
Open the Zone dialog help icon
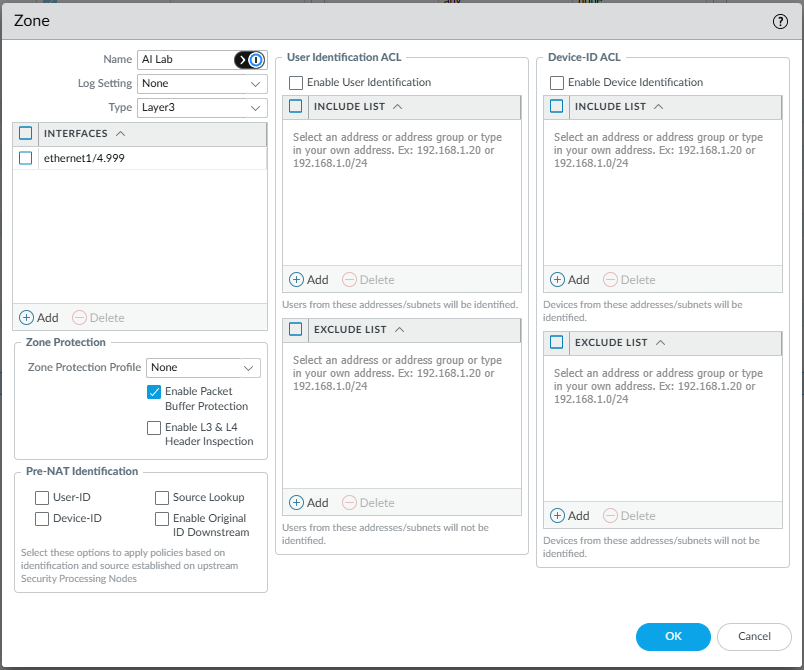click(780, 22)
